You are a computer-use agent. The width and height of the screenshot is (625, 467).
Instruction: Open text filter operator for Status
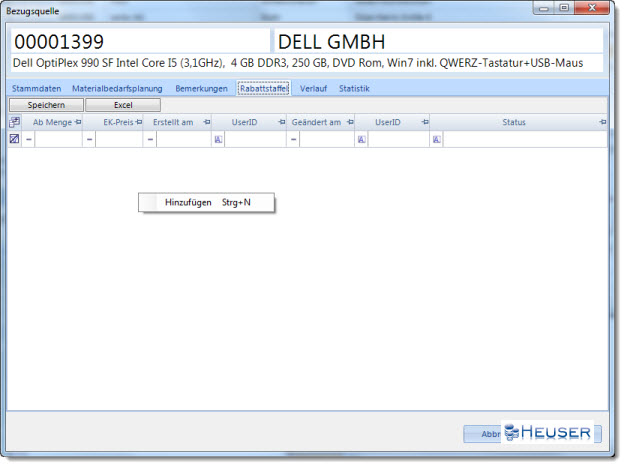437,139
